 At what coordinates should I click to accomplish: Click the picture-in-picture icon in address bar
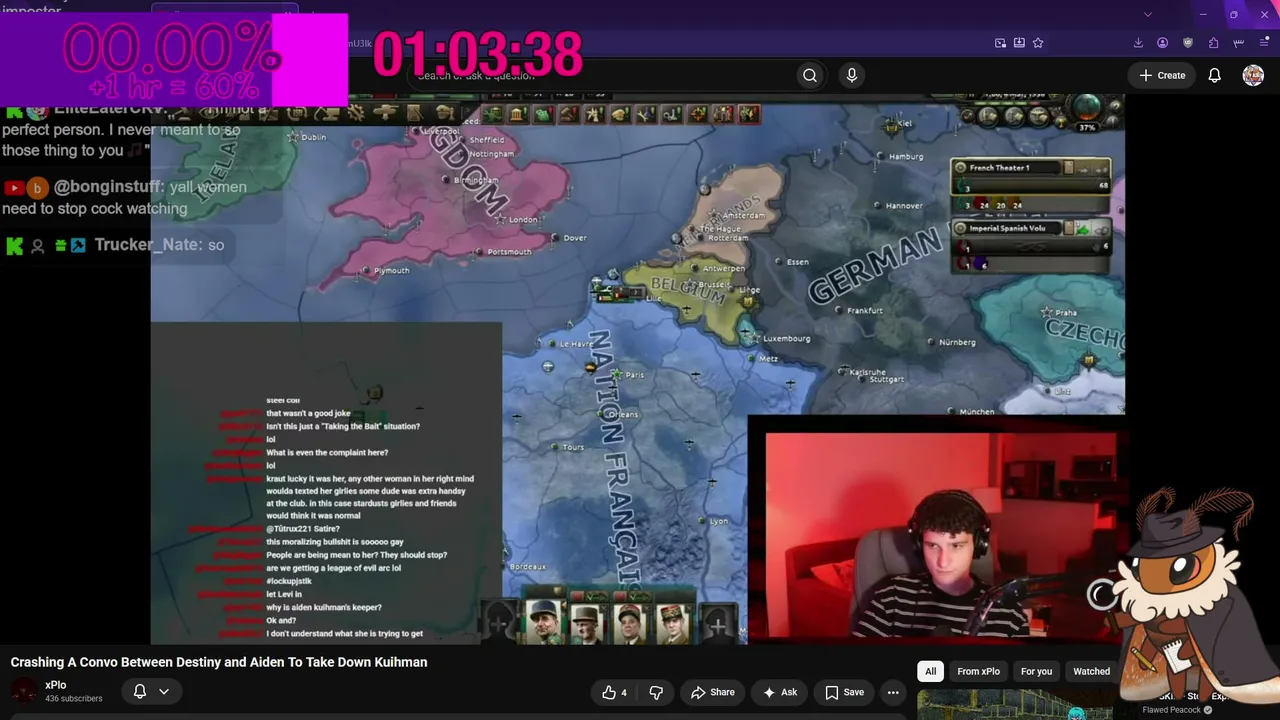(x=1000, y=43)
